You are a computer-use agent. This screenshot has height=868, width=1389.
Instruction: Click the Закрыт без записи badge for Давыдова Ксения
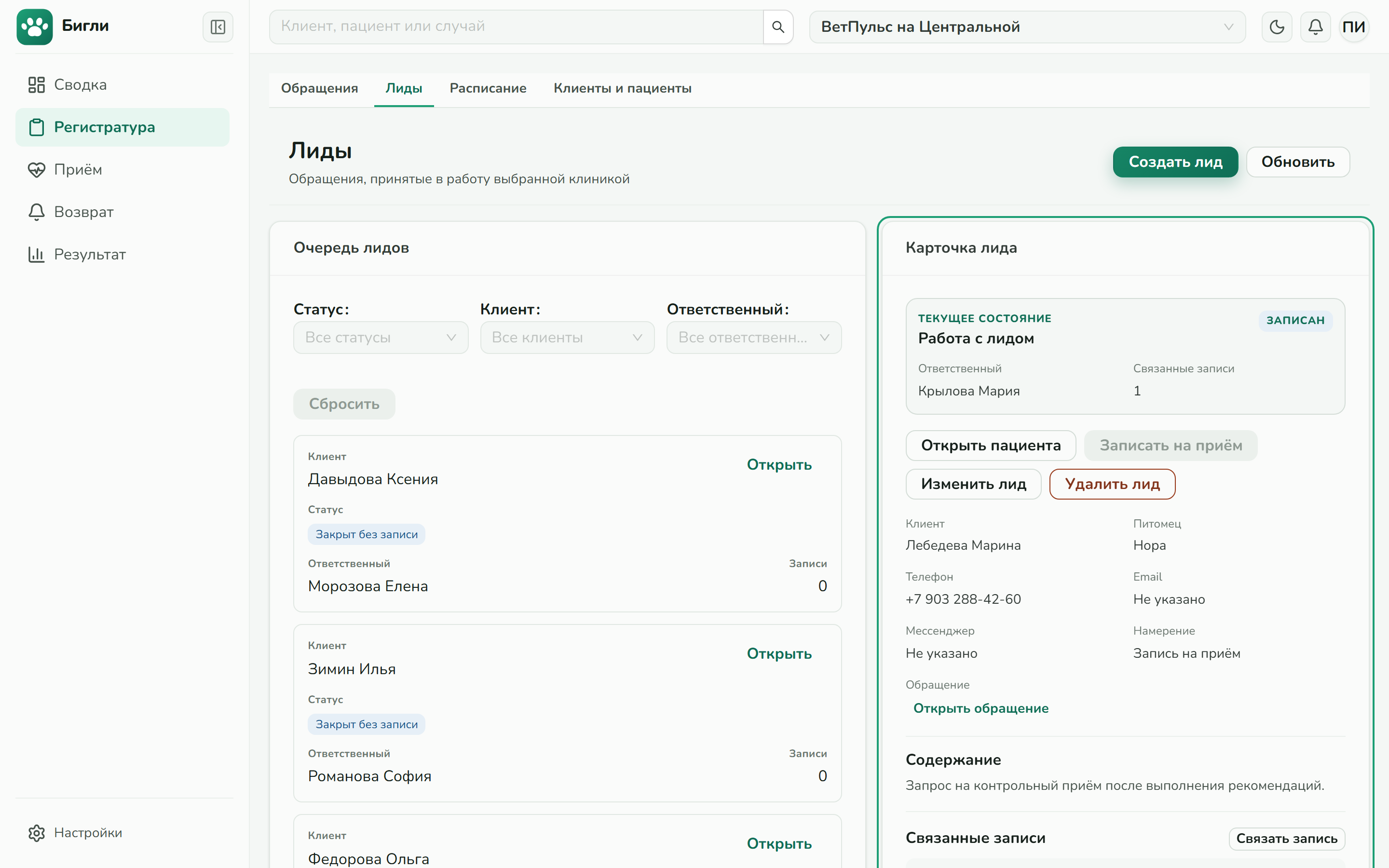tap(366, 534)
